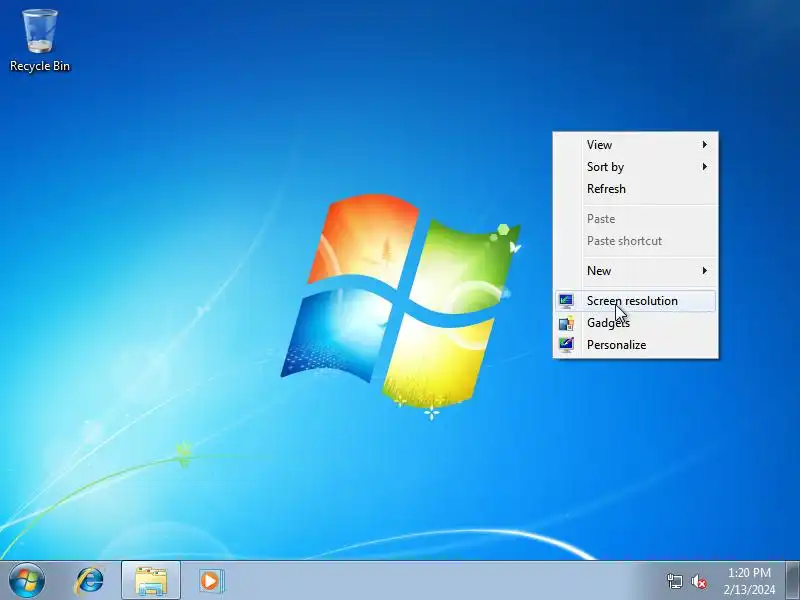
Task: Click the Screen resolution monitor icon
Action: click(566, 301)
